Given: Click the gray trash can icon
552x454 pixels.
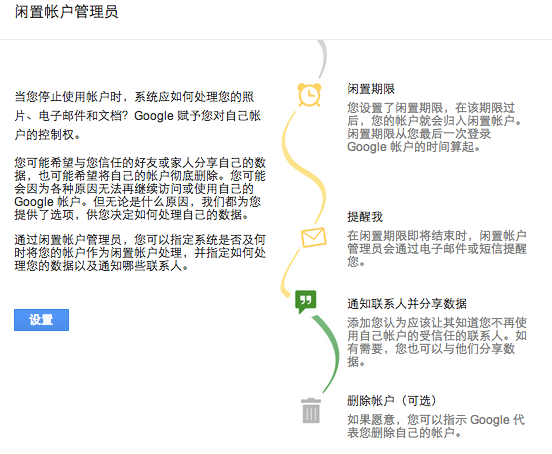Looking at the screenshot, I should click(x=311, y=410).
